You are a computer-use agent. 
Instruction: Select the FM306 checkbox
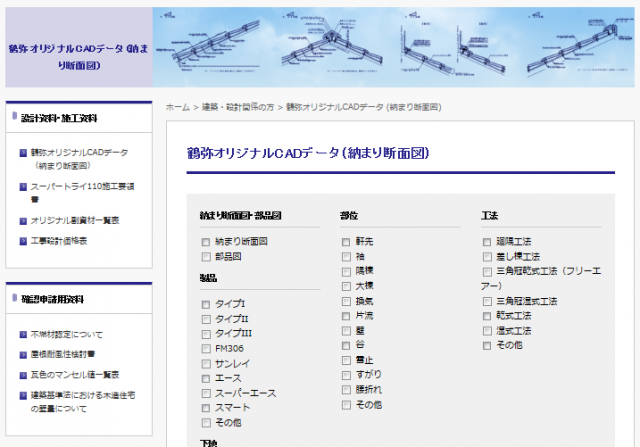(206, 349)
